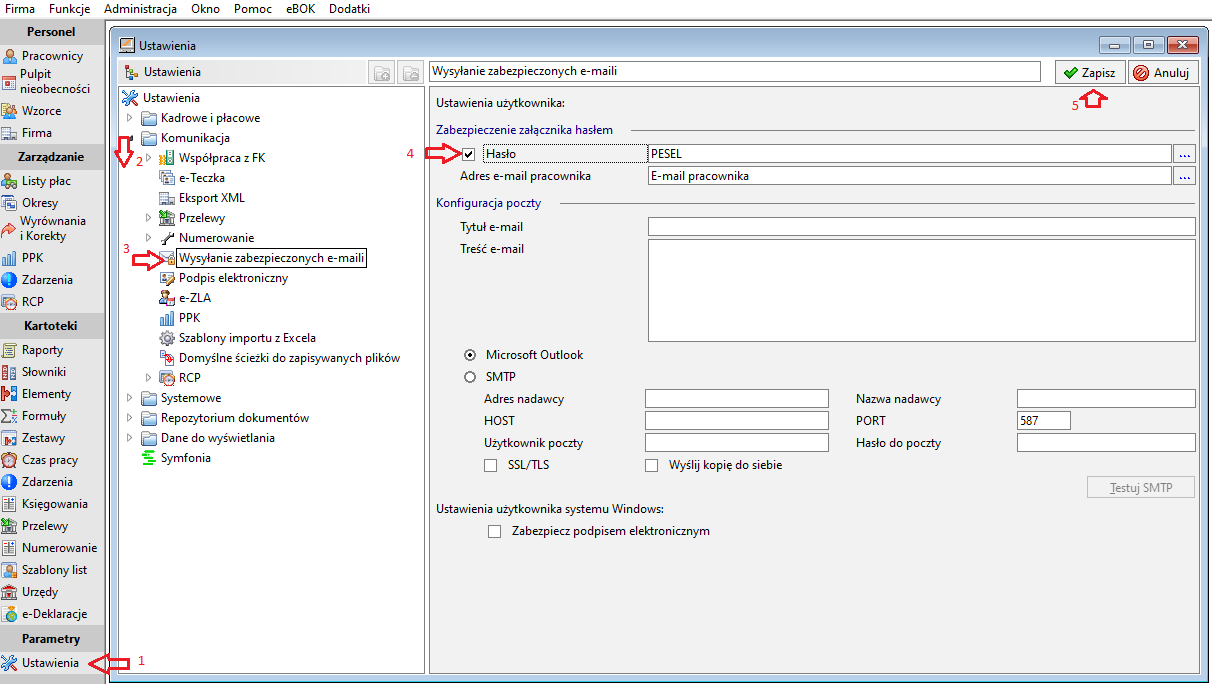Expand the Numerowanie tree node
1212x684 pixels.
148,238
